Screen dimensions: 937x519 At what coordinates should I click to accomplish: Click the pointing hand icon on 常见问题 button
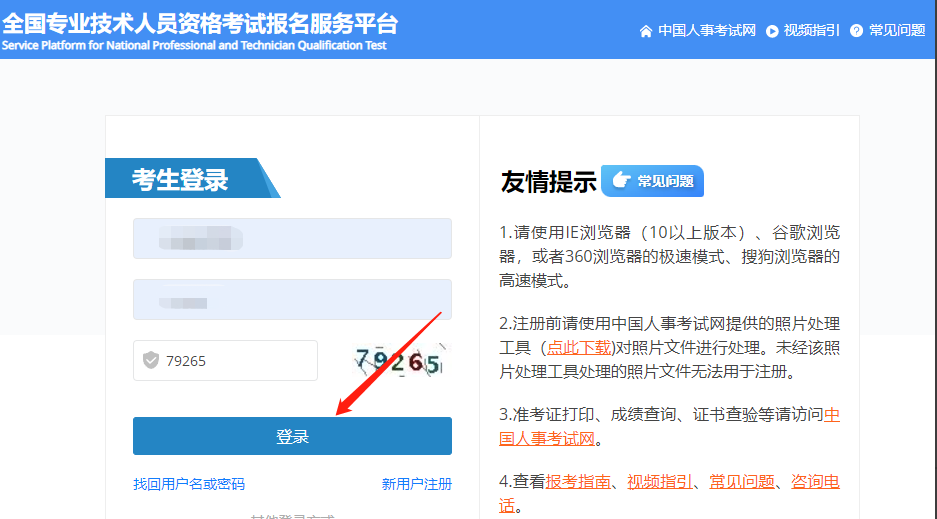[x=621, y=181]
